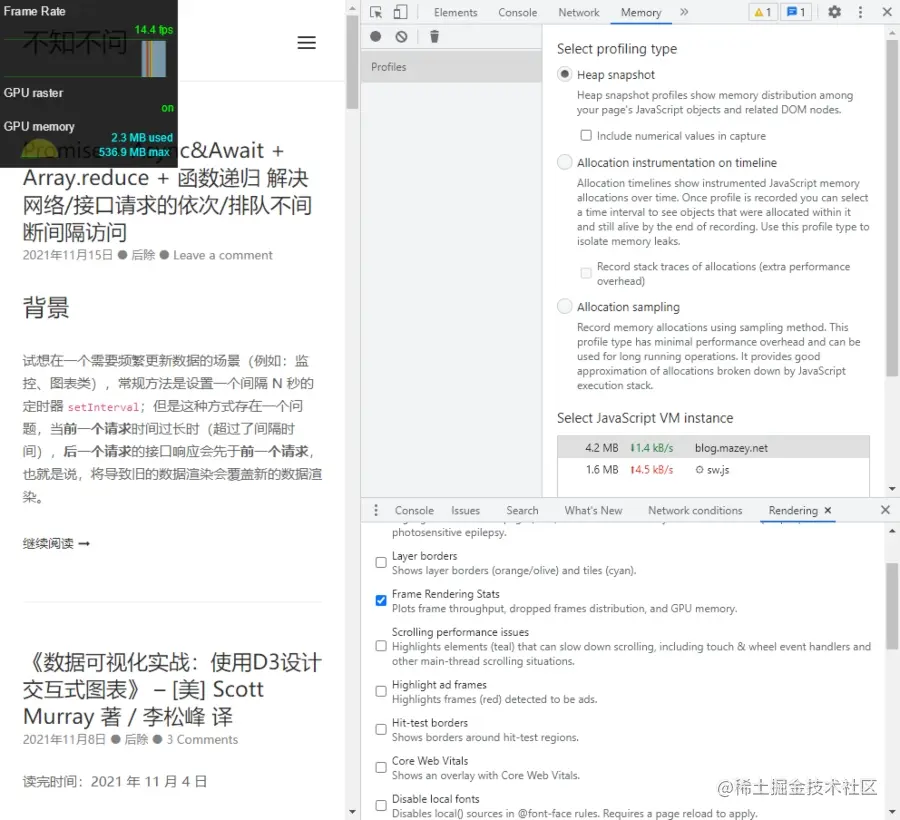Open the Issues drawer tab
Image resolution: width=900 pixels, height=820 pixels.
[x=465, y=510]
